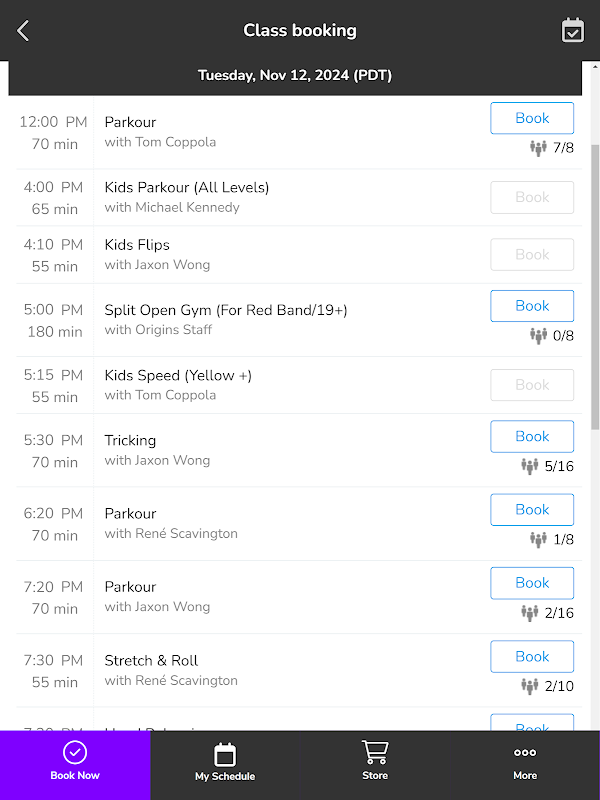Screen dimensions: 600x800
Task: Book the 12:00 PM Parkour class
Action: (532, 118)
